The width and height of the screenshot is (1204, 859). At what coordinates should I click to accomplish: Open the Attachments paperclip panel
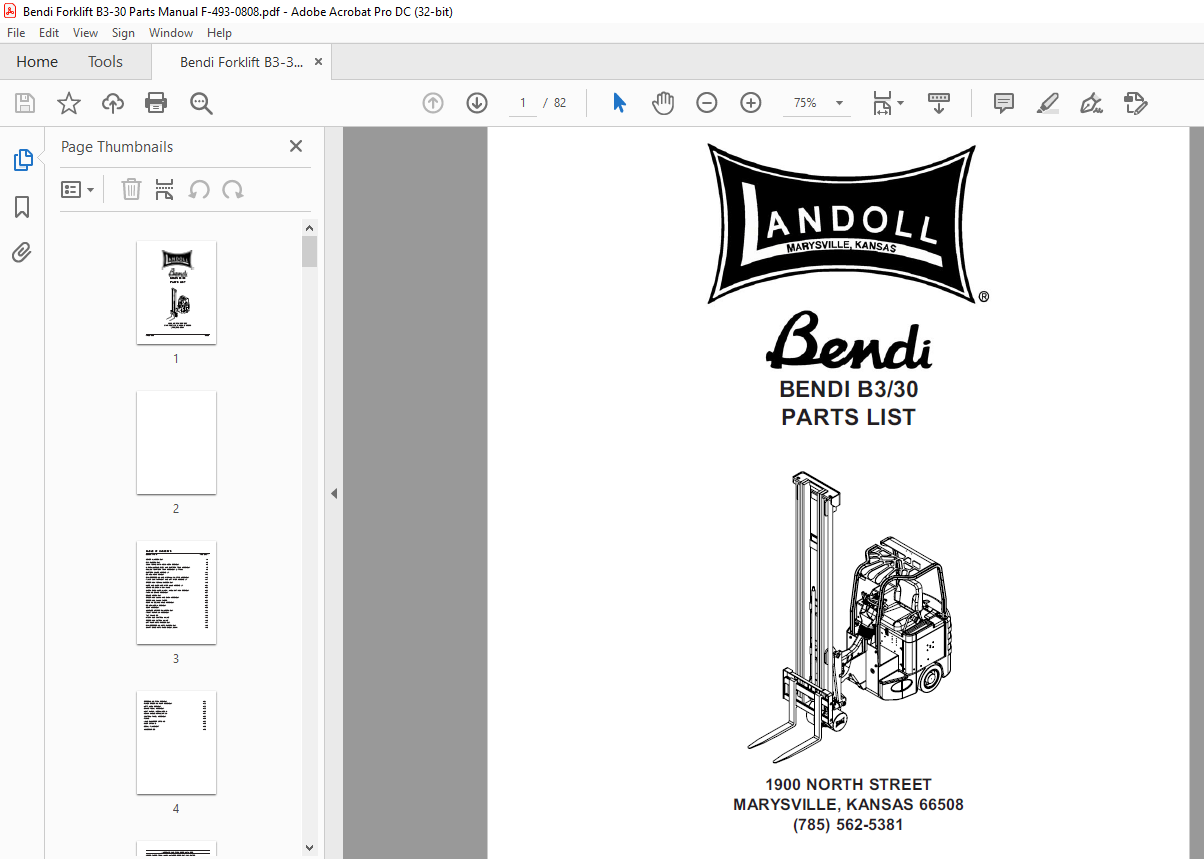click(22, 252)
